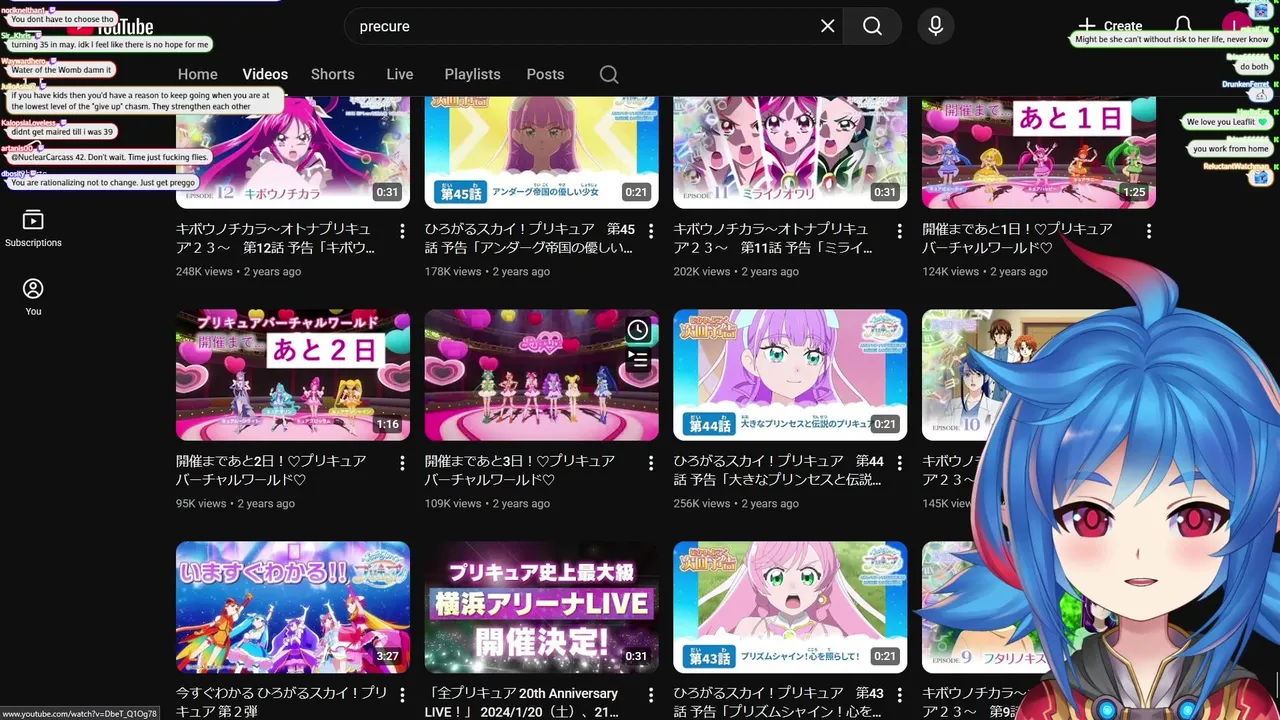Open options menu for 第43話 video
This screenshot has height=720, width=1280.
click(x=900, y=695)
